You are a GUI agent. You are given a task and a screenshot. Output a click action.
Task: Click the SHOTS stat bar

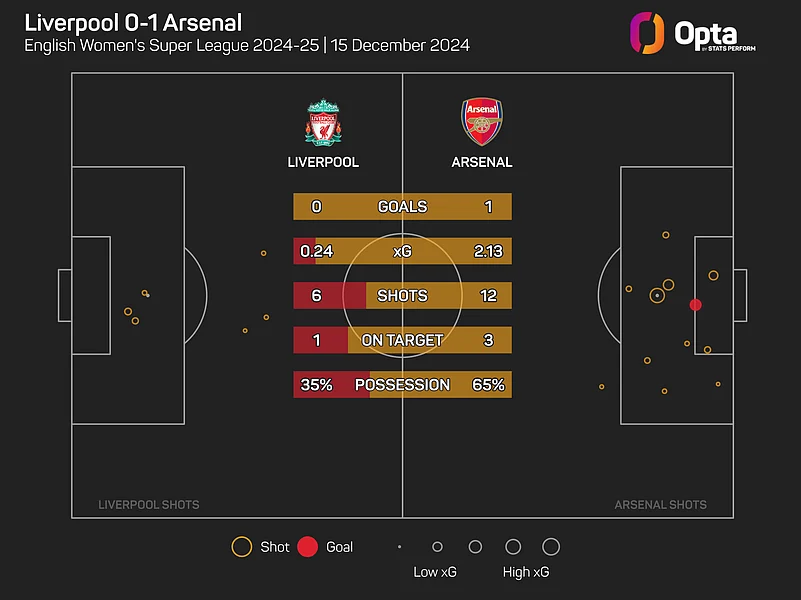[402, 296]
